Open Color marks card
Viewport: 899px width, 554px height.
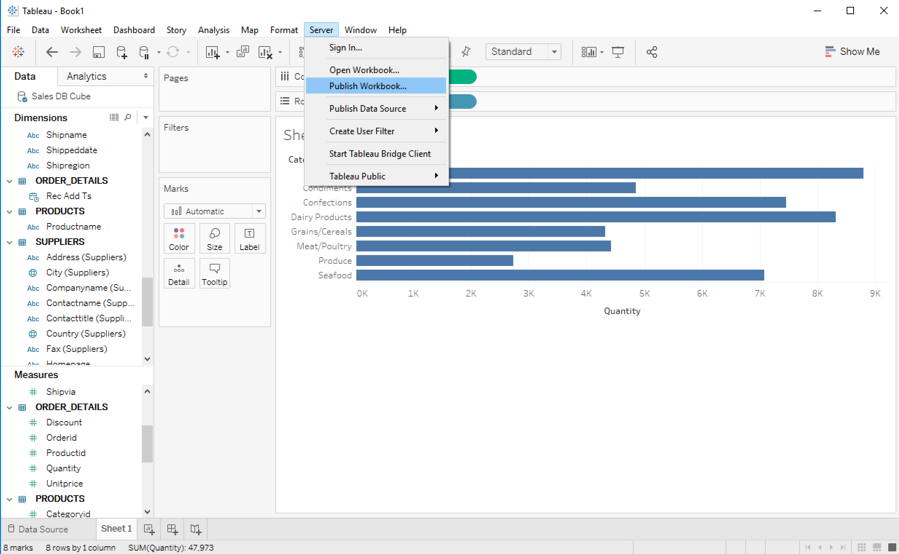tap(179, 239)
